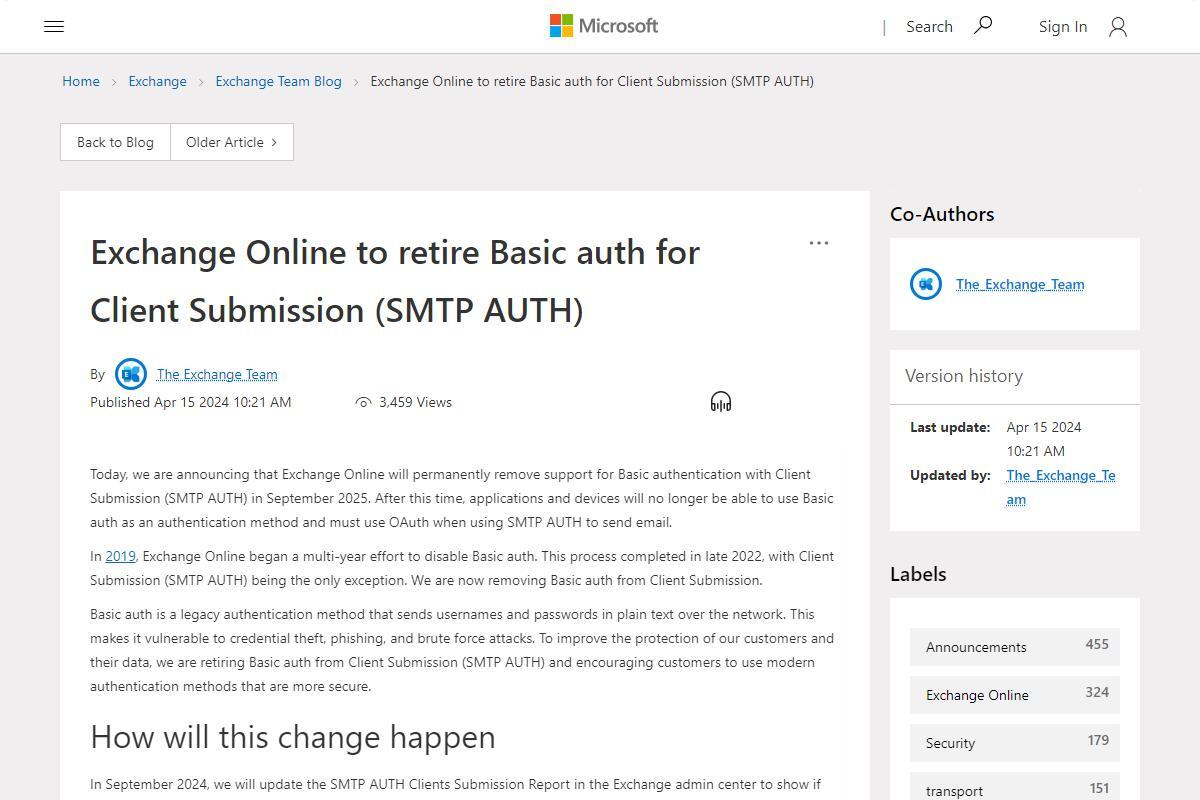The image size is (1200, 800).
Task: Click the article title heading
Action: (395, 281)
